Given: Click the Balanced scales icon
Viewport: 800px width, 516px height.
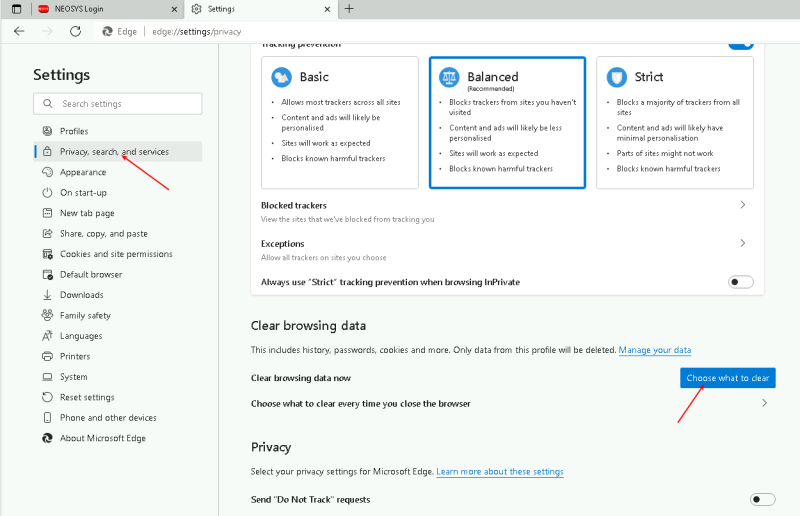Looking at the screenshot, I should click(449, 77).
